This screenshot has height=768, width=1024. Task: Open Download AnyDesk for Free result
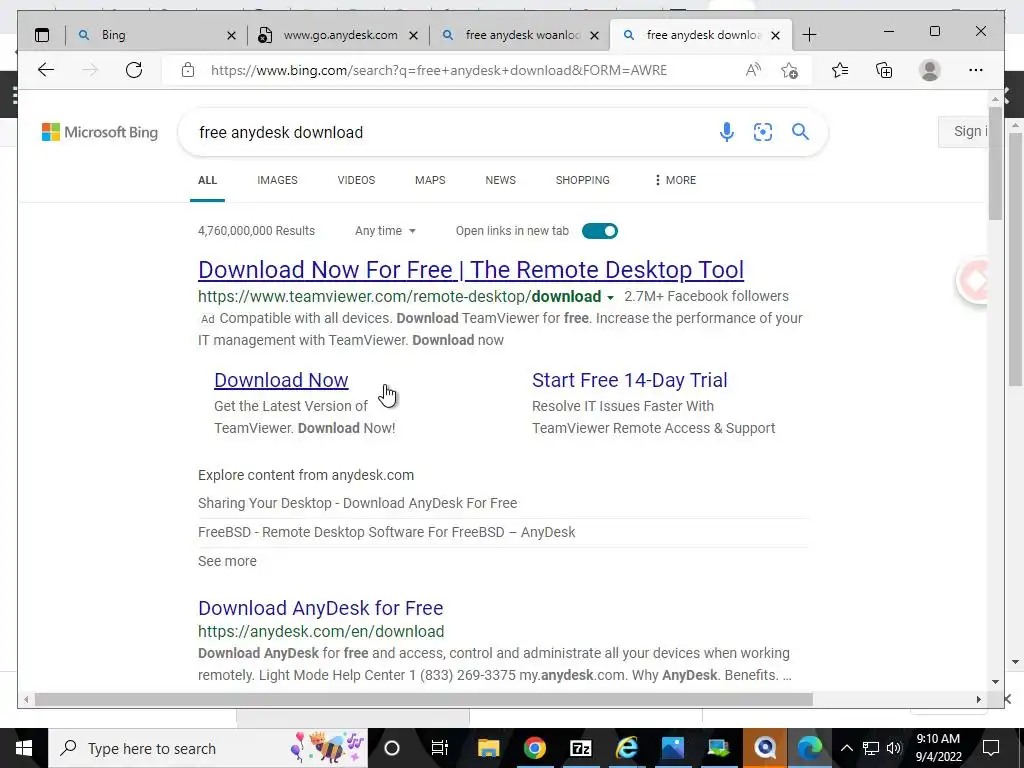click(321, 608)
